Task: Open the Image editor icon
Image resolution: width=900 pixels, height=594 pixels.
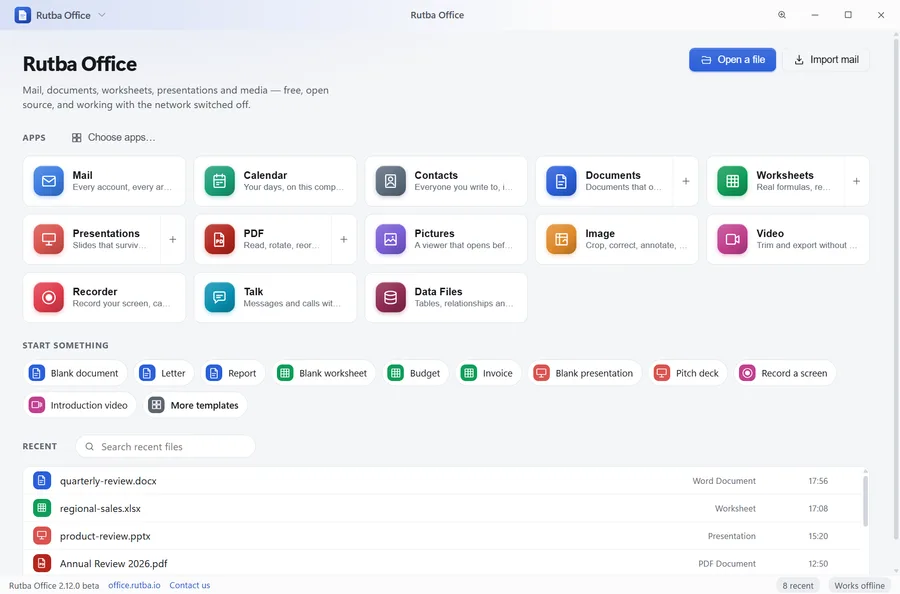Action: point(561,239)
